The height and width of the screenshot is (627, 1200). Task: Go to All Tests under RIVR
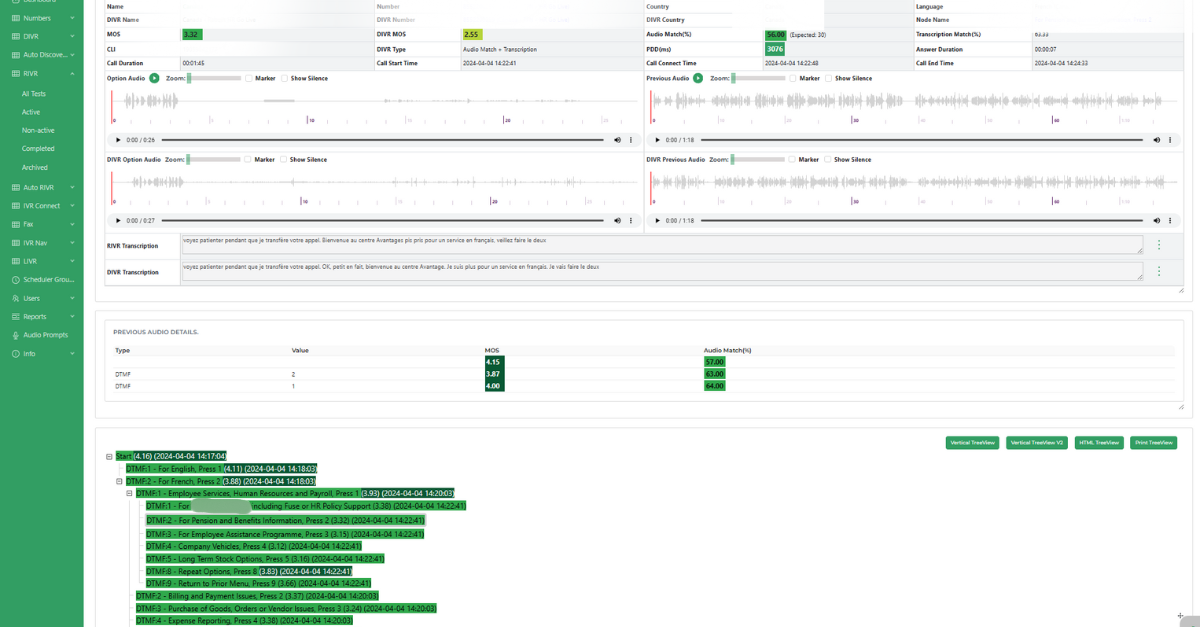34,93
